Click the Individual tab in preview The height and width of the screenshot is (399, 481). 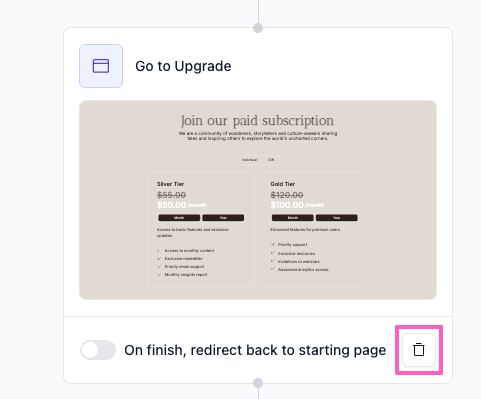[x=249, y=160]
